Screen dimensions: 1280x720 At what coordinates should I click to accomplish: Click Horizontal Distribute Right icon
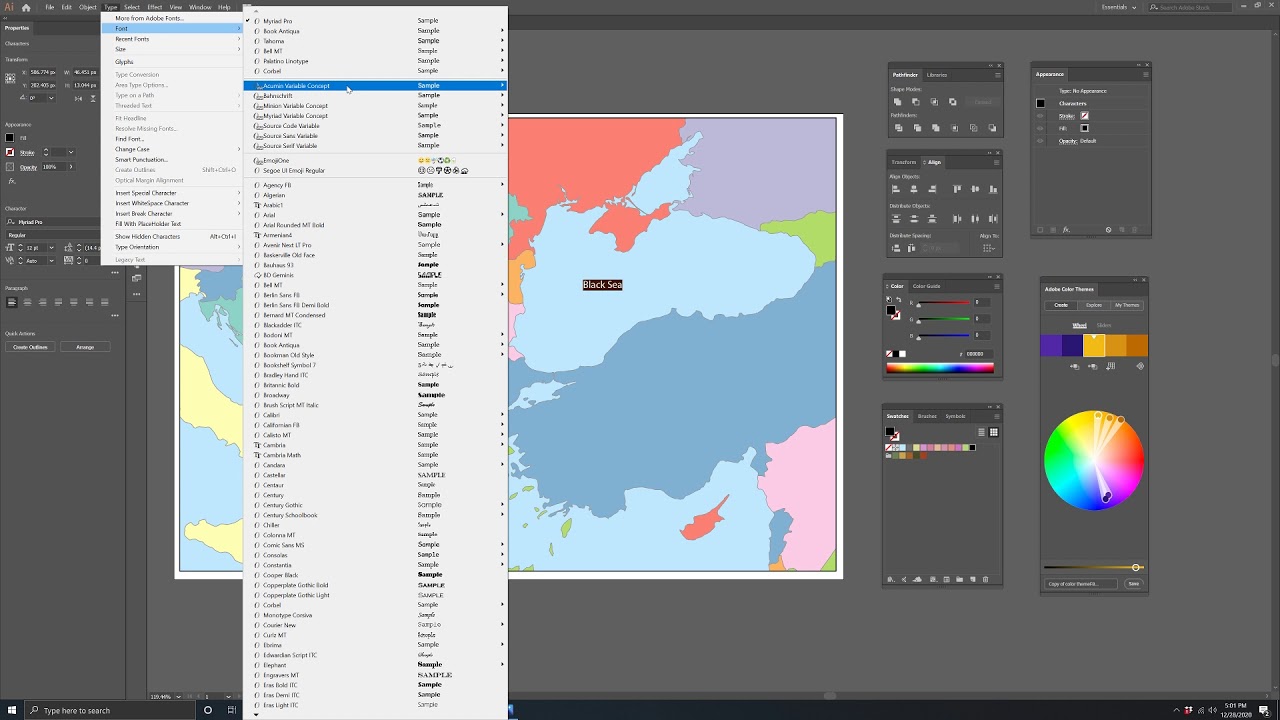[993, 219]
